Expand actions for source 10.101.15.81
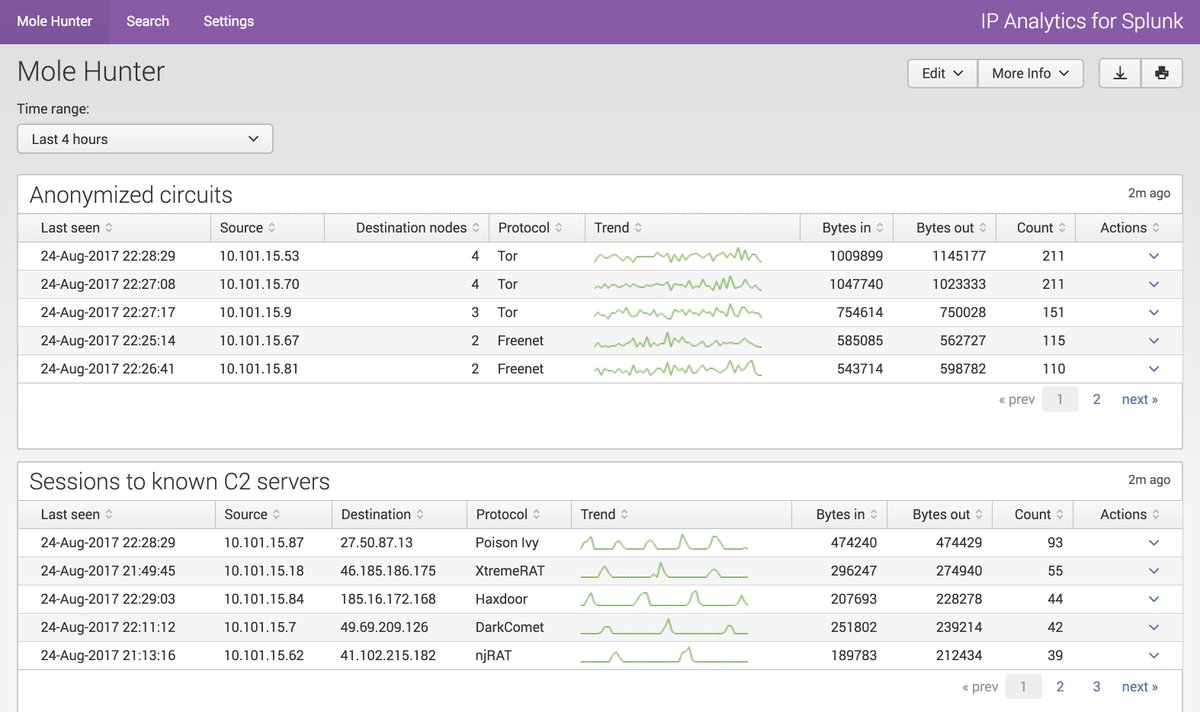Screen dimensions: 1200x712 point(1154,368)
